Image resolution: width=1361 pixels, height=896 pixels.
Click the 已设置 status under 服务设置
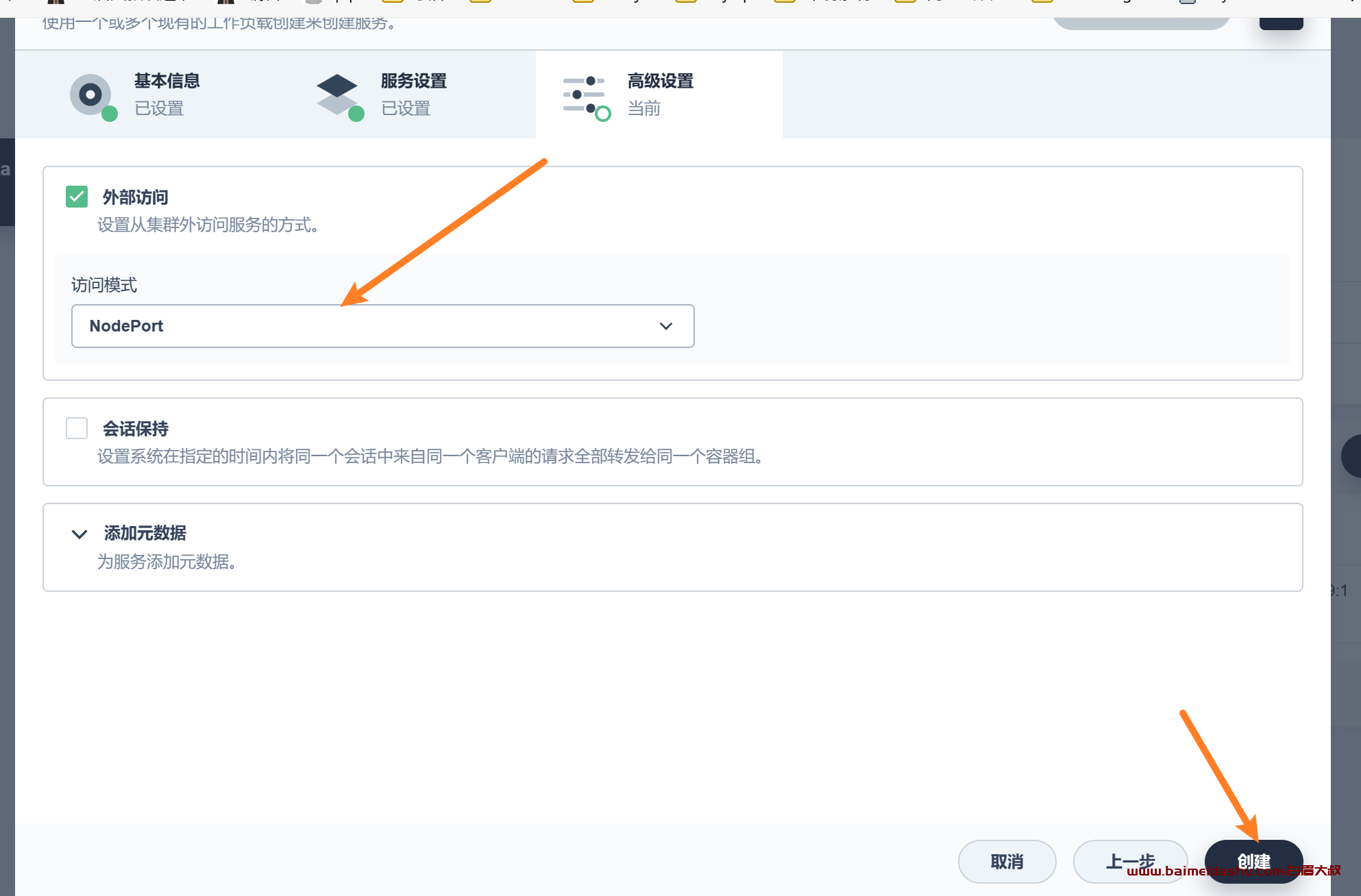tap(406, 108)
